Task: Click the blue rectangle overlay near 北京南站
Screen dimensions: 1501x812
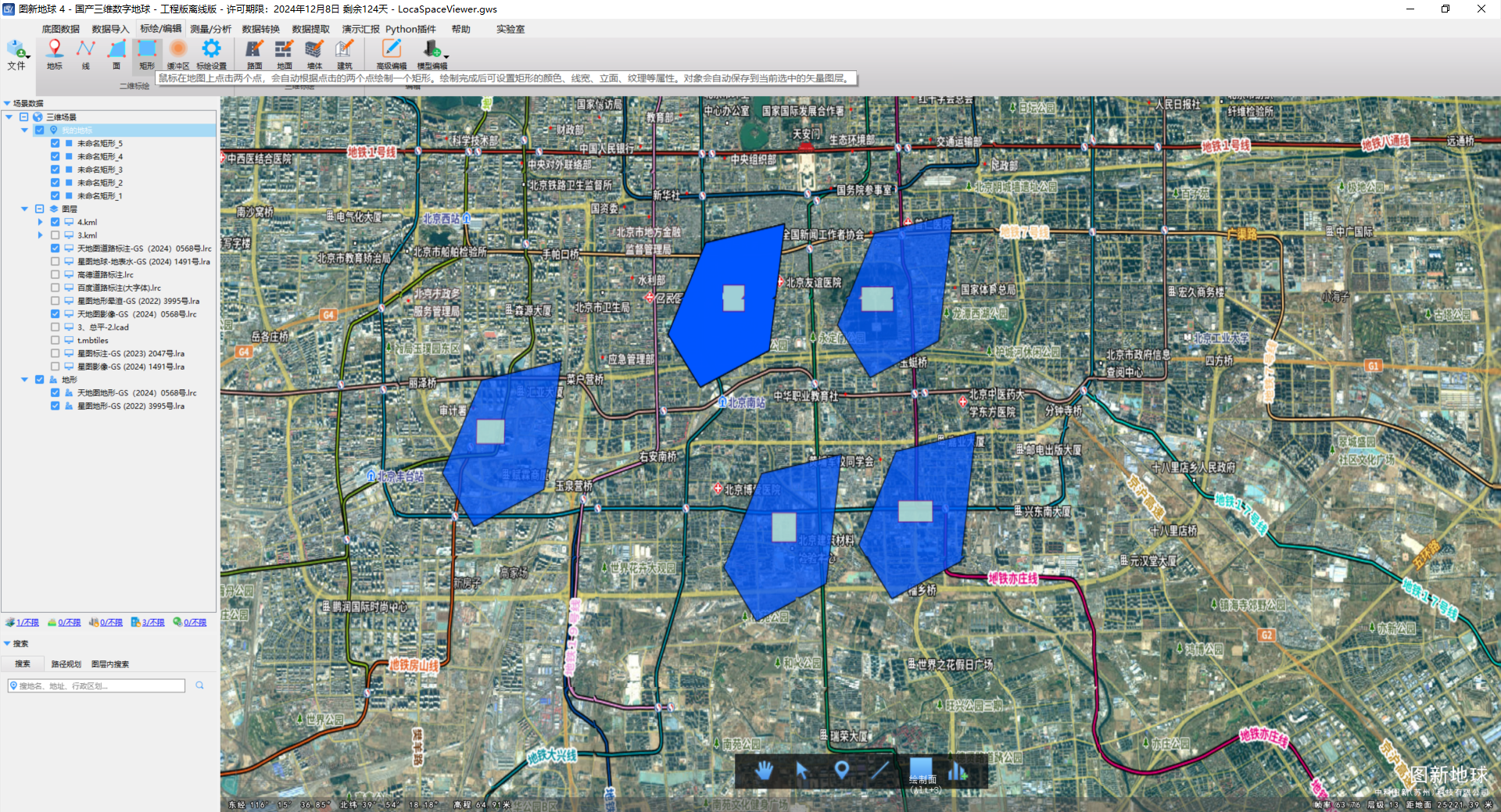Action: point(727,305)
